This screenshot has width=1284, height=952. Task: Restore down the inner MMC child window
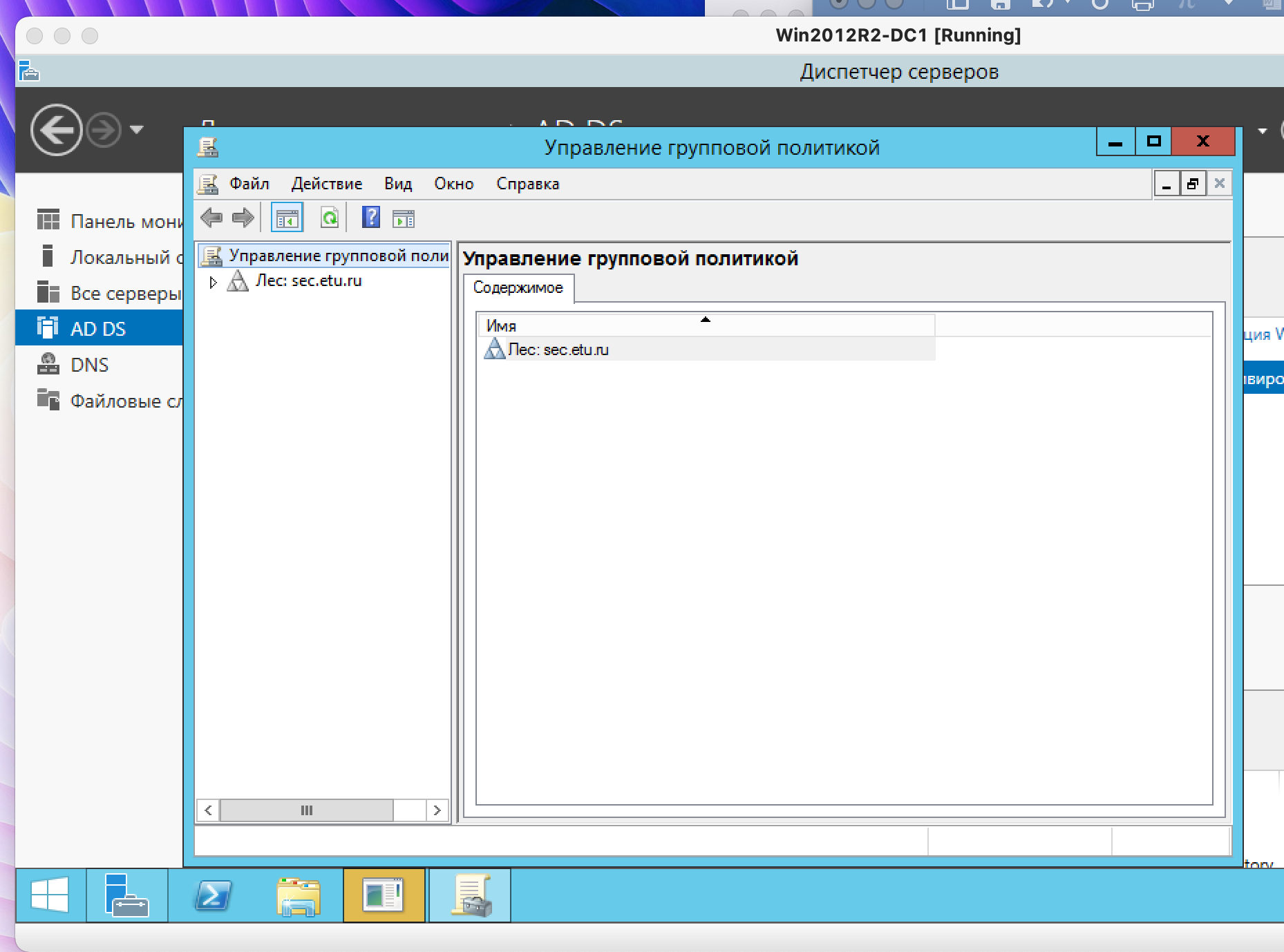1193,184
